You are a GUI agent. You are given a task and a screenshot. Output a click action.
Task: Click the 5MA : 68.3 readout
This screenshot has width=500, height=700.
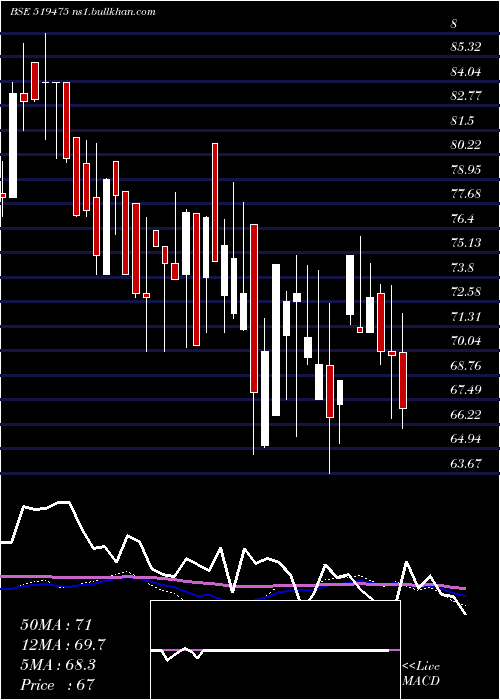[58, 665]
